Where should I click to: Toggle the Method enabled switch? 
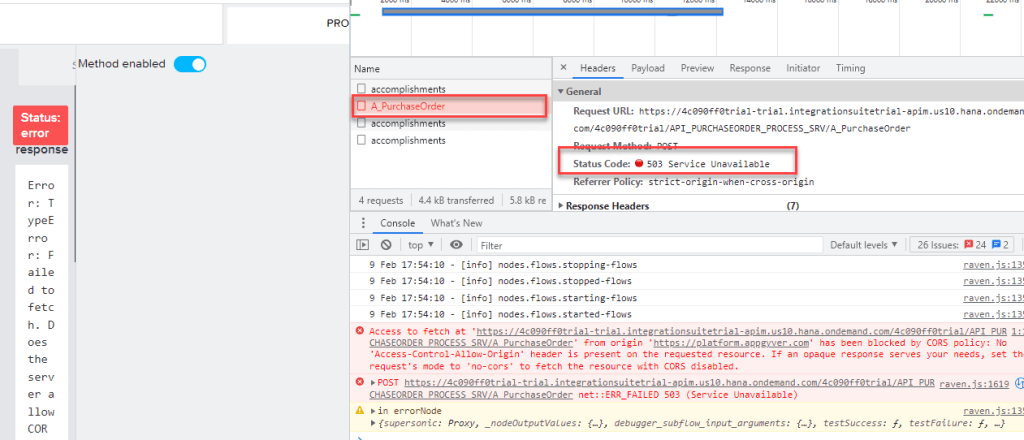point(190,64)
